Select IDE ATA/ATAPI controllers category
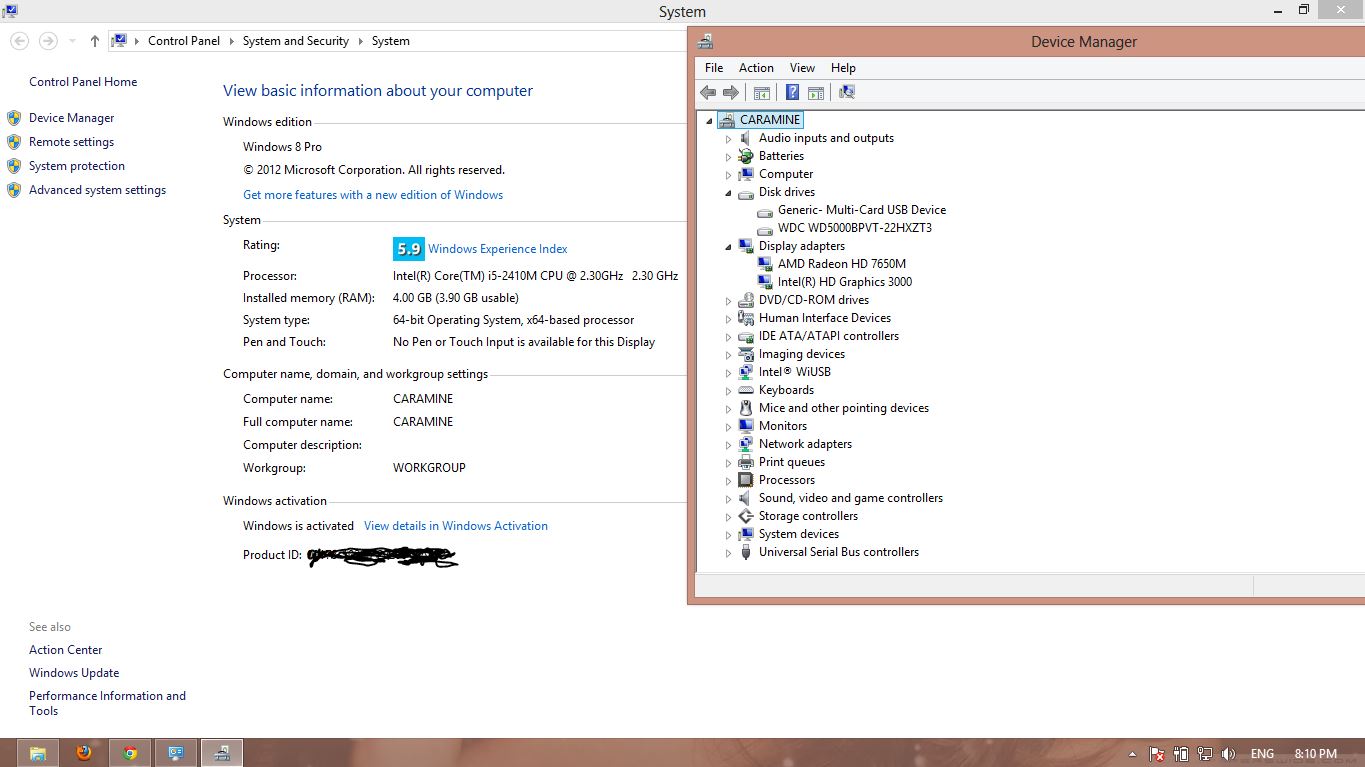The height and width of the screenshot is (767, 1365). (x=829, y=336)
